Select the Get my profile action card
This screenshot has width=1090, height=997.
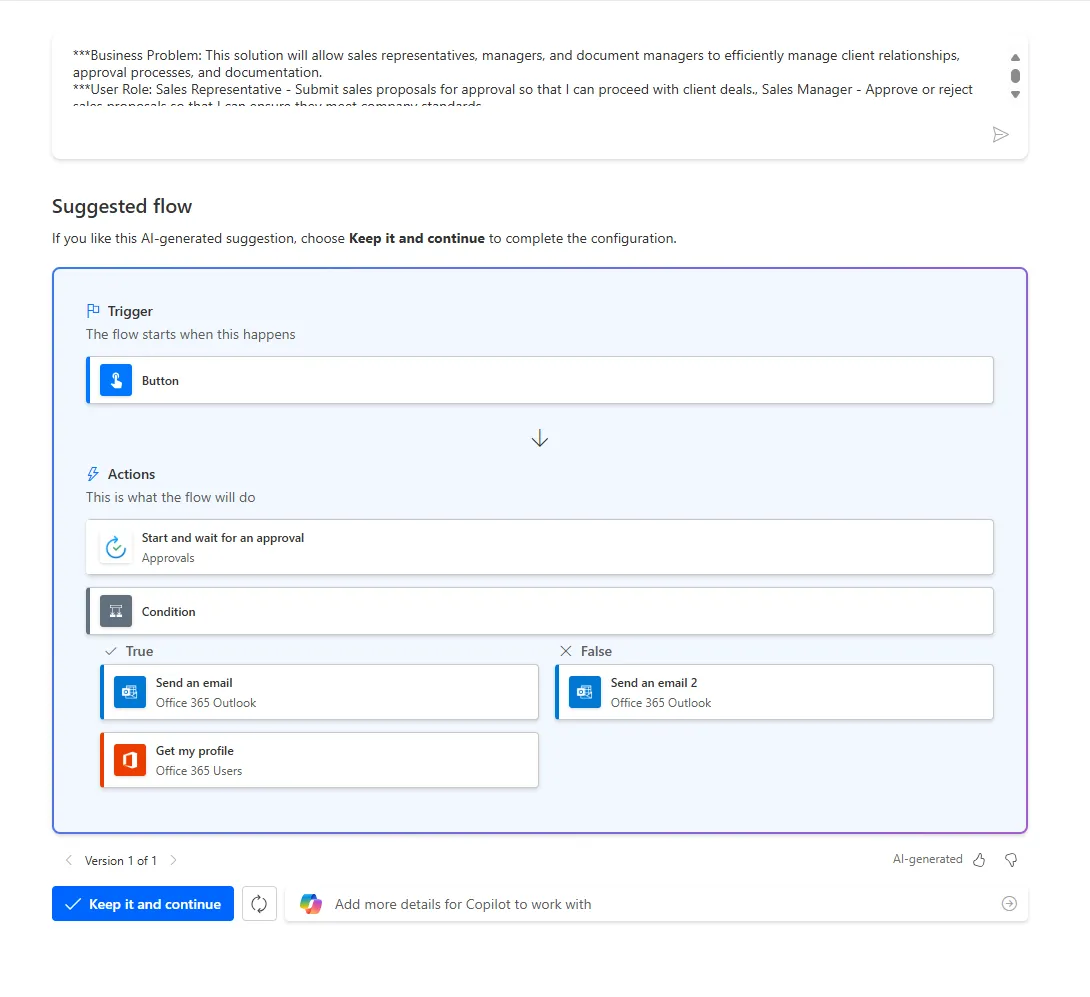[319, 760]
